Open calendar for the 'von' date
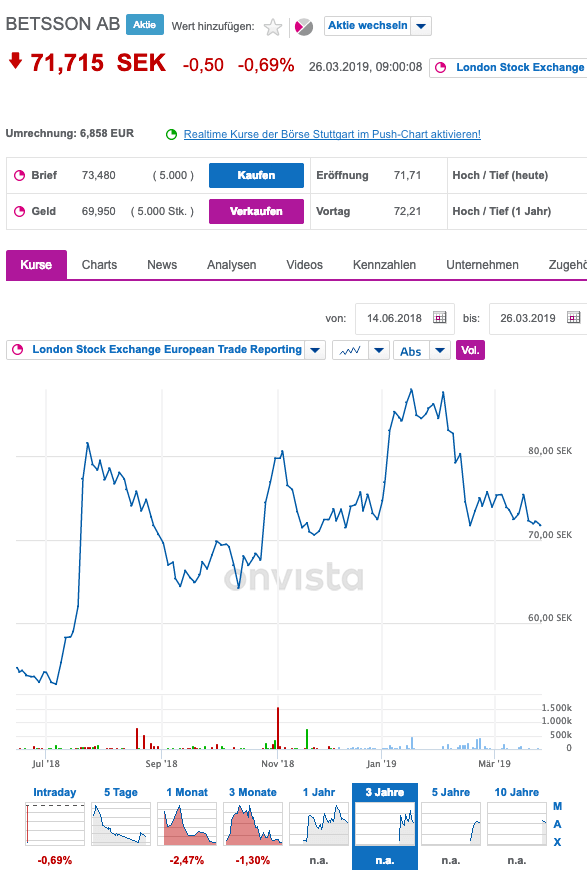The width and height of the screenshot is (587, 874). click(x=440, y=318)
